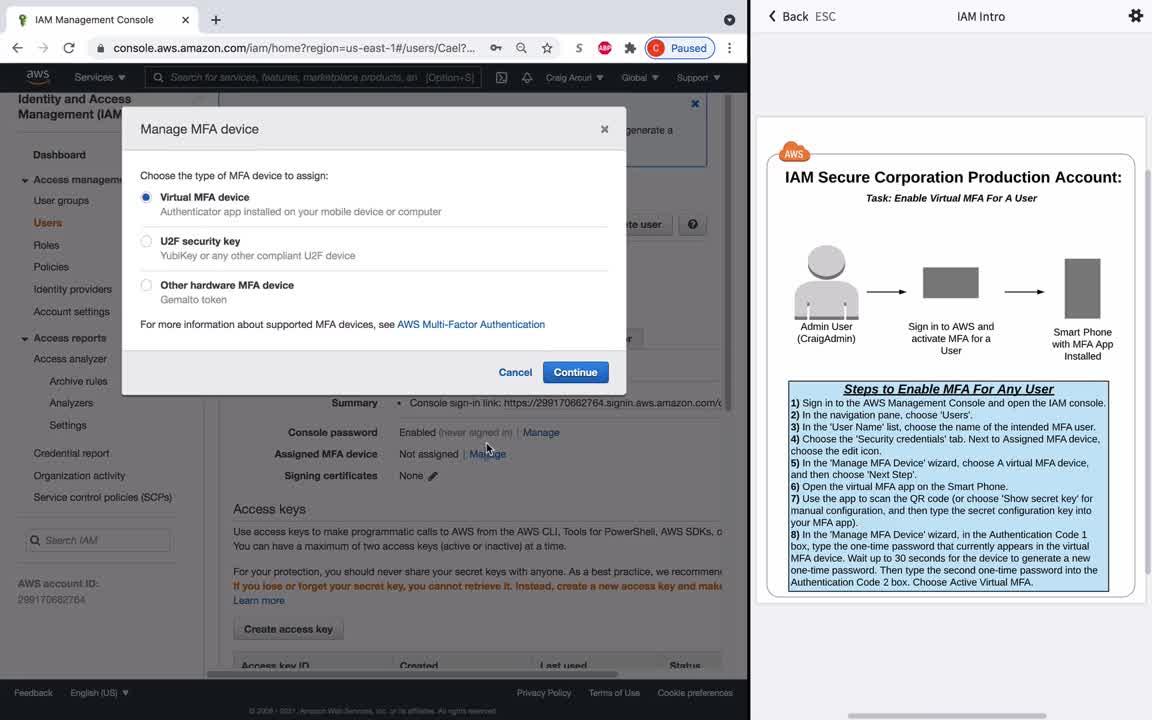Click the Feedback link in footer

33,693
